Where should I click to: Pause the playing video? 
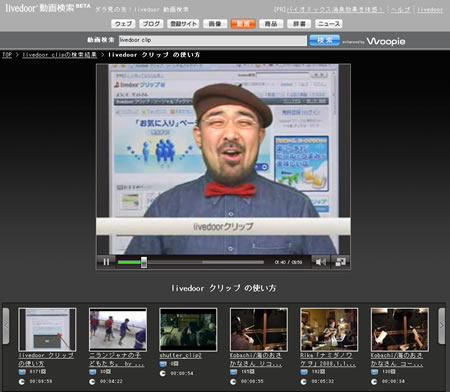point(106,262)
